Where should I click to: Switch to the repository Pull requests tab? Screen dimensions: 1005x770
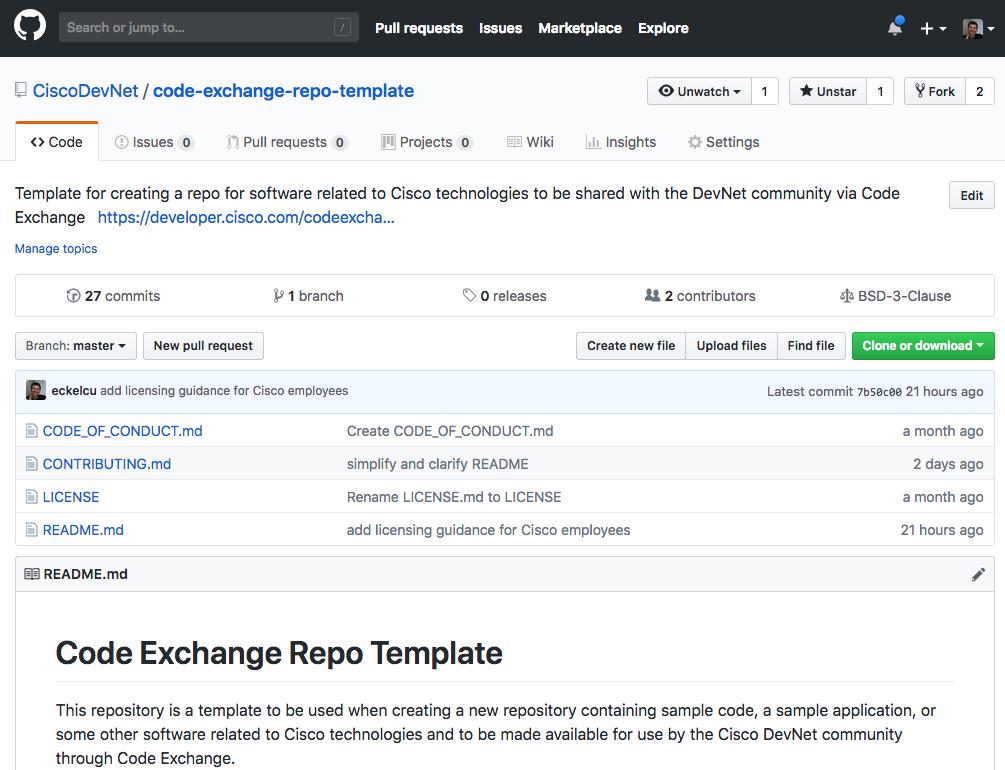coord(287,142)
